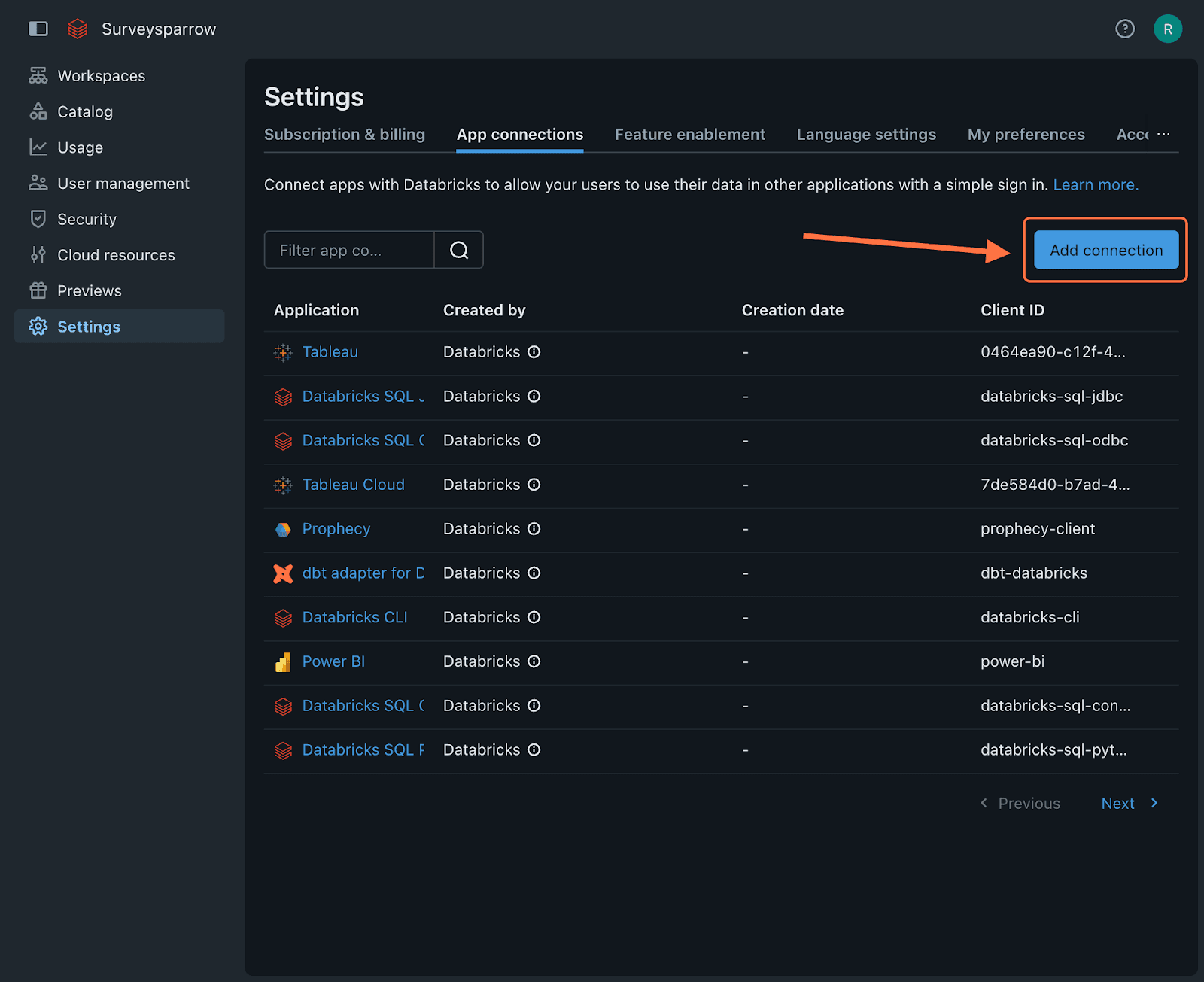Focus the Filter app connections field

point(349,250)
